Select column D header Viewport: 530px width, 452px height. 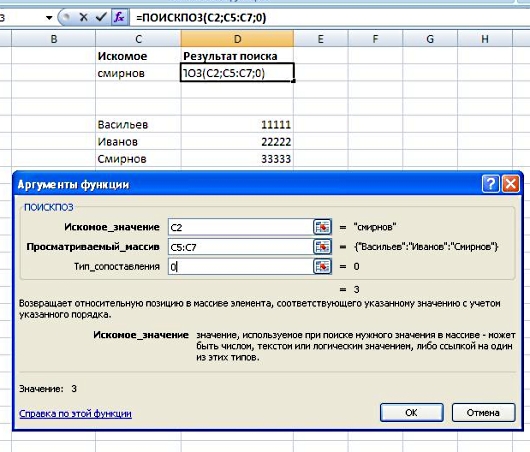(x=237, y=39)
